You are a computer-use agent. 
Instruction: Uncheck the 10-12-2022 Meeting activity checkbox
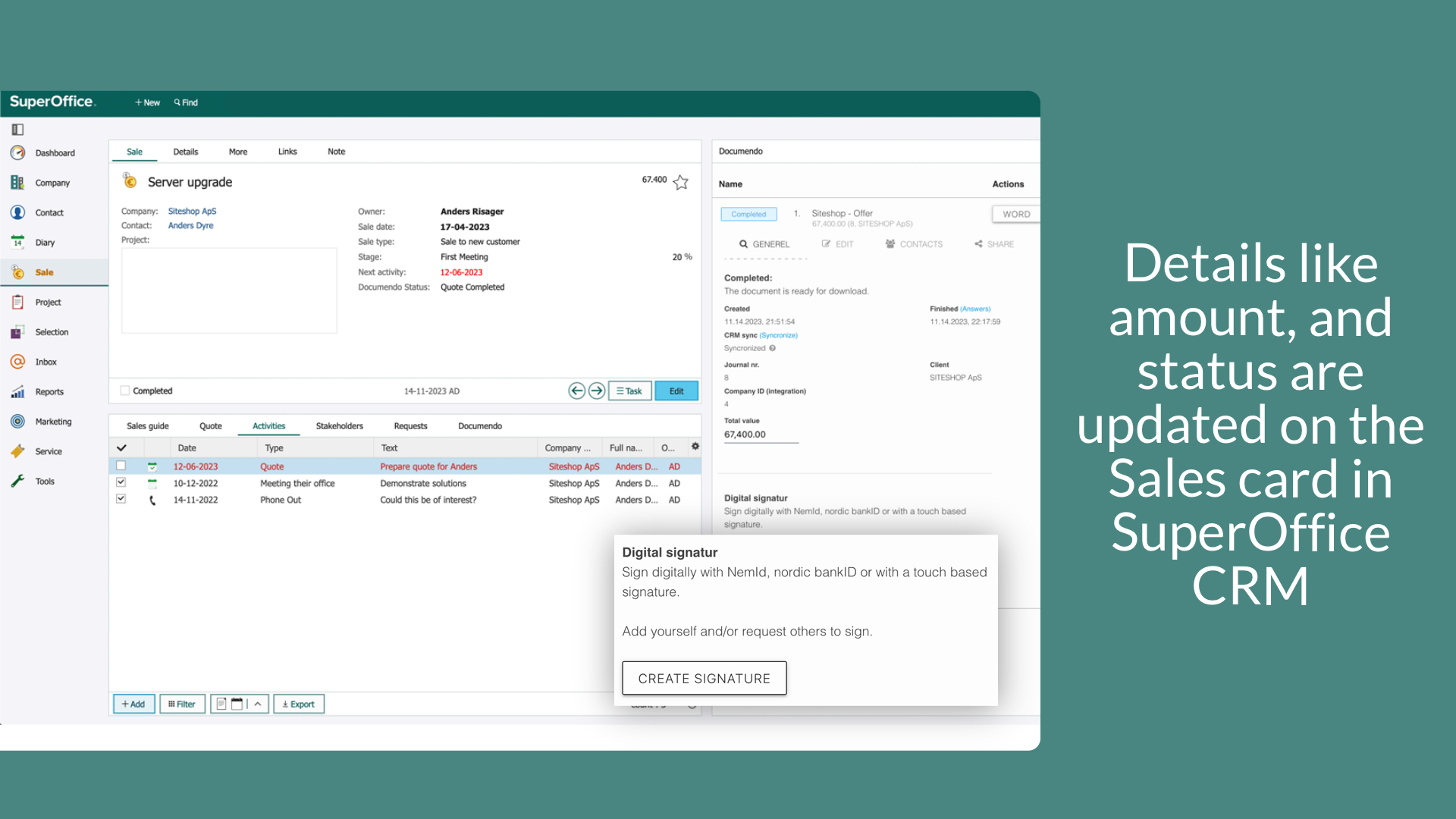point(121,483)
